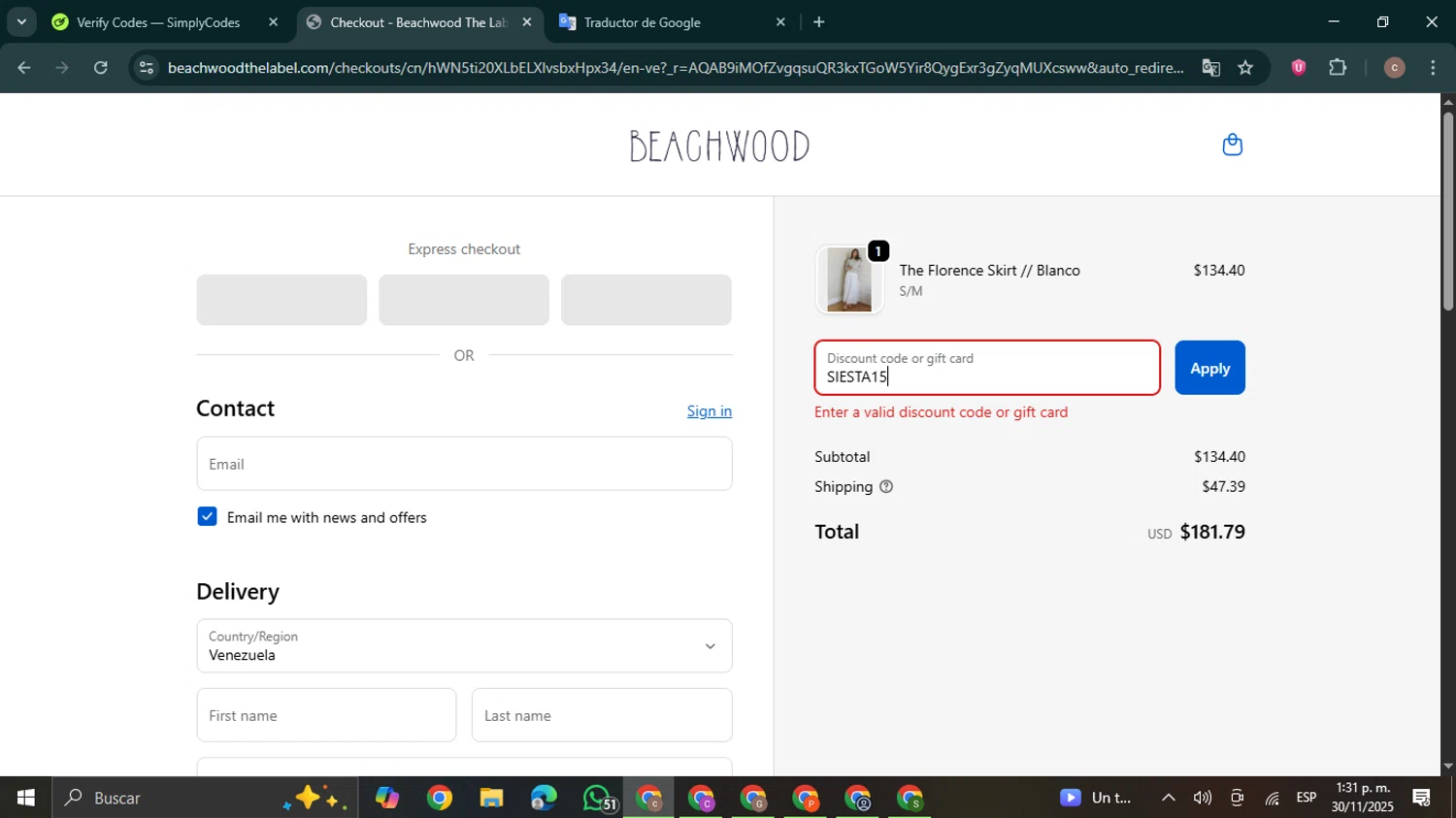Click the ESP language indicator
This screenshot has height=818, width=1456.
click(x=1307, y=798)
